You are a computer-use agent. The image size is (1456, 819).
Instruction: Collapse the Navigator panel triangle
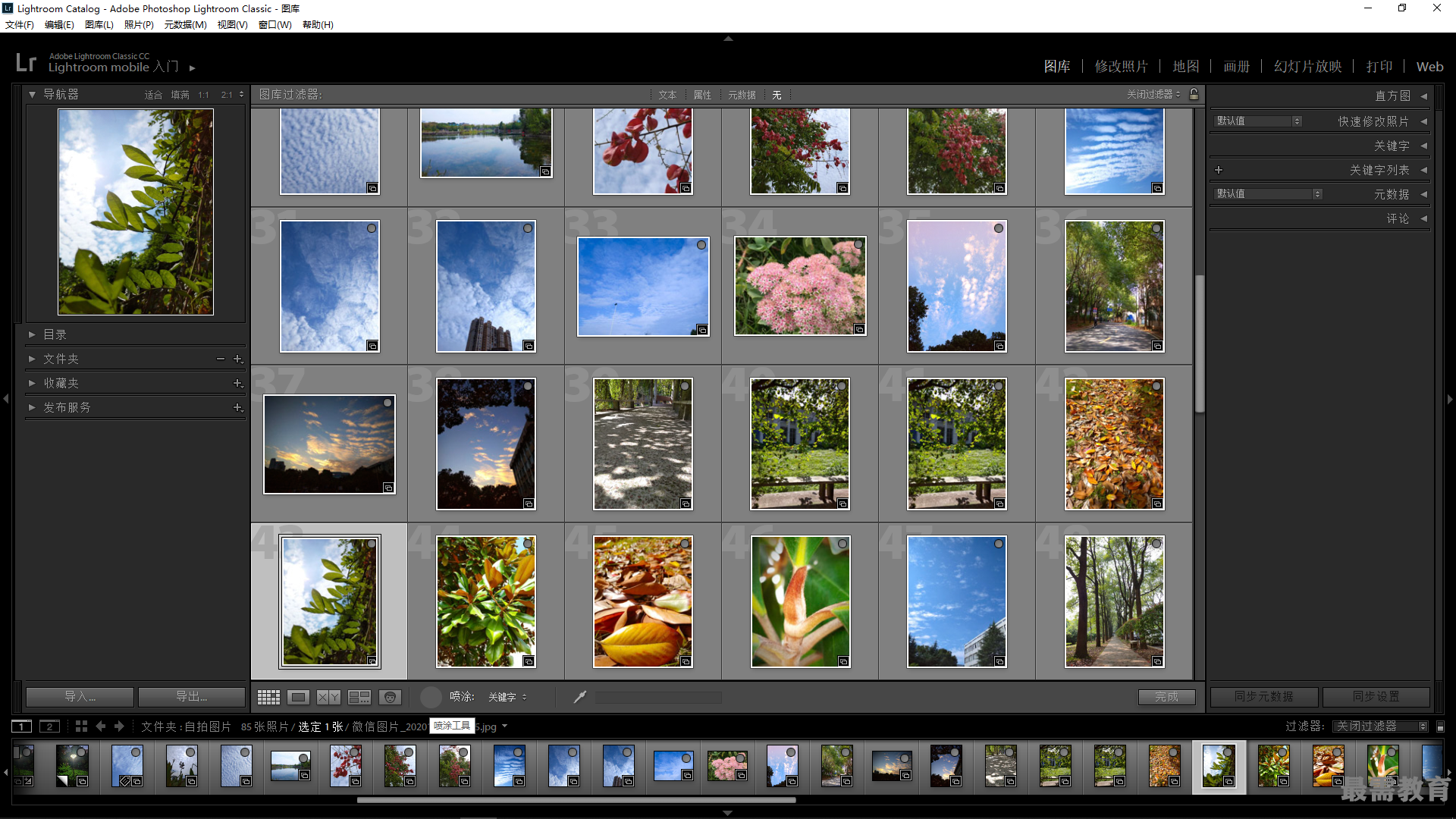32,95
